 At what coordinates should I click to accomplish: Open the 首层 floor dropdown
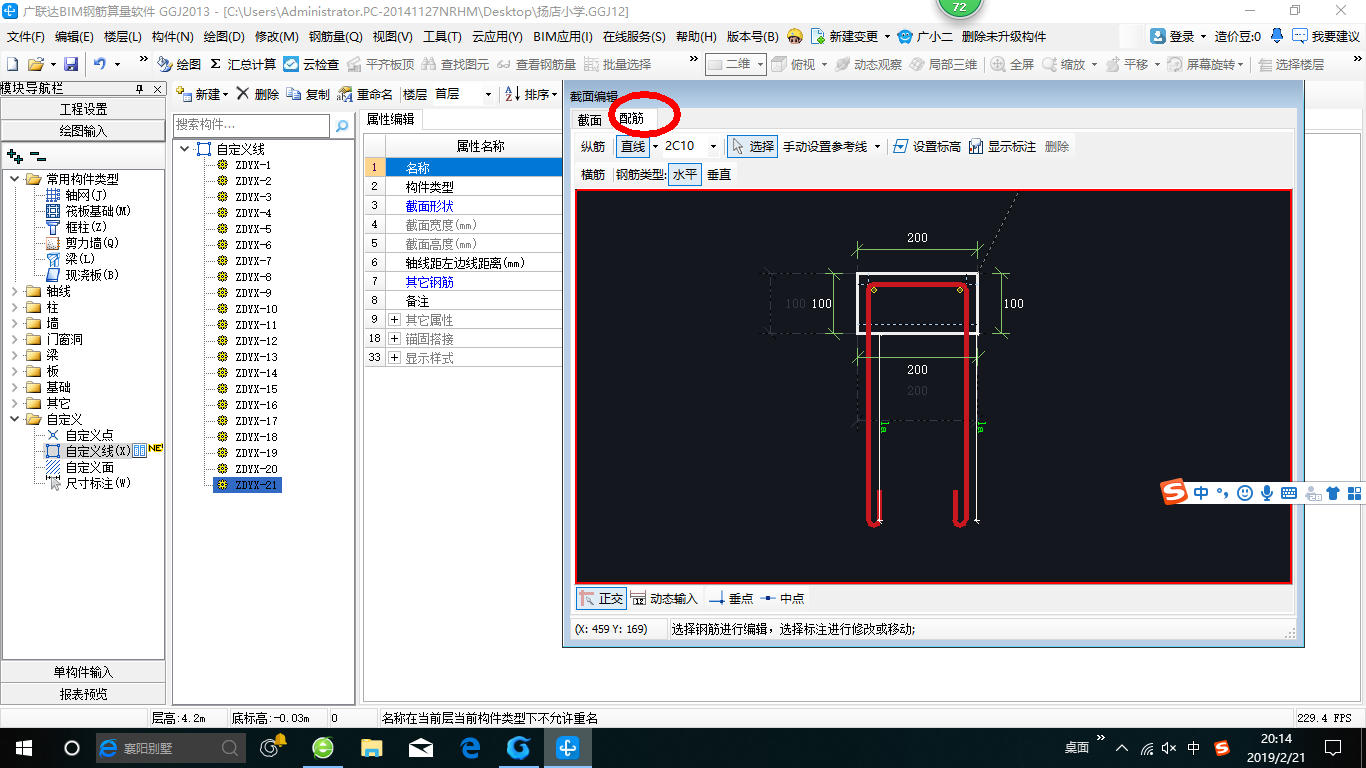tap(488, 94)
